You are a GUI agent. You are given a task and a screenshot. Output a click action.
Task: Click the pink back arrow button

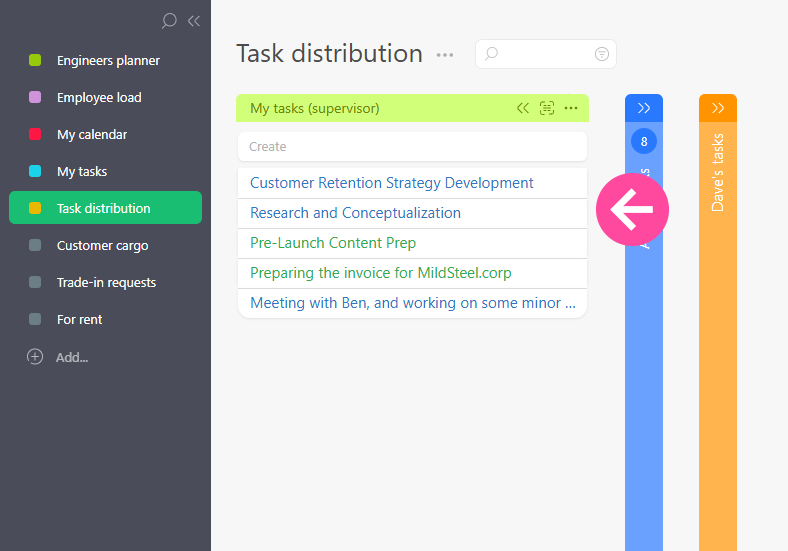tap(632, 209)
